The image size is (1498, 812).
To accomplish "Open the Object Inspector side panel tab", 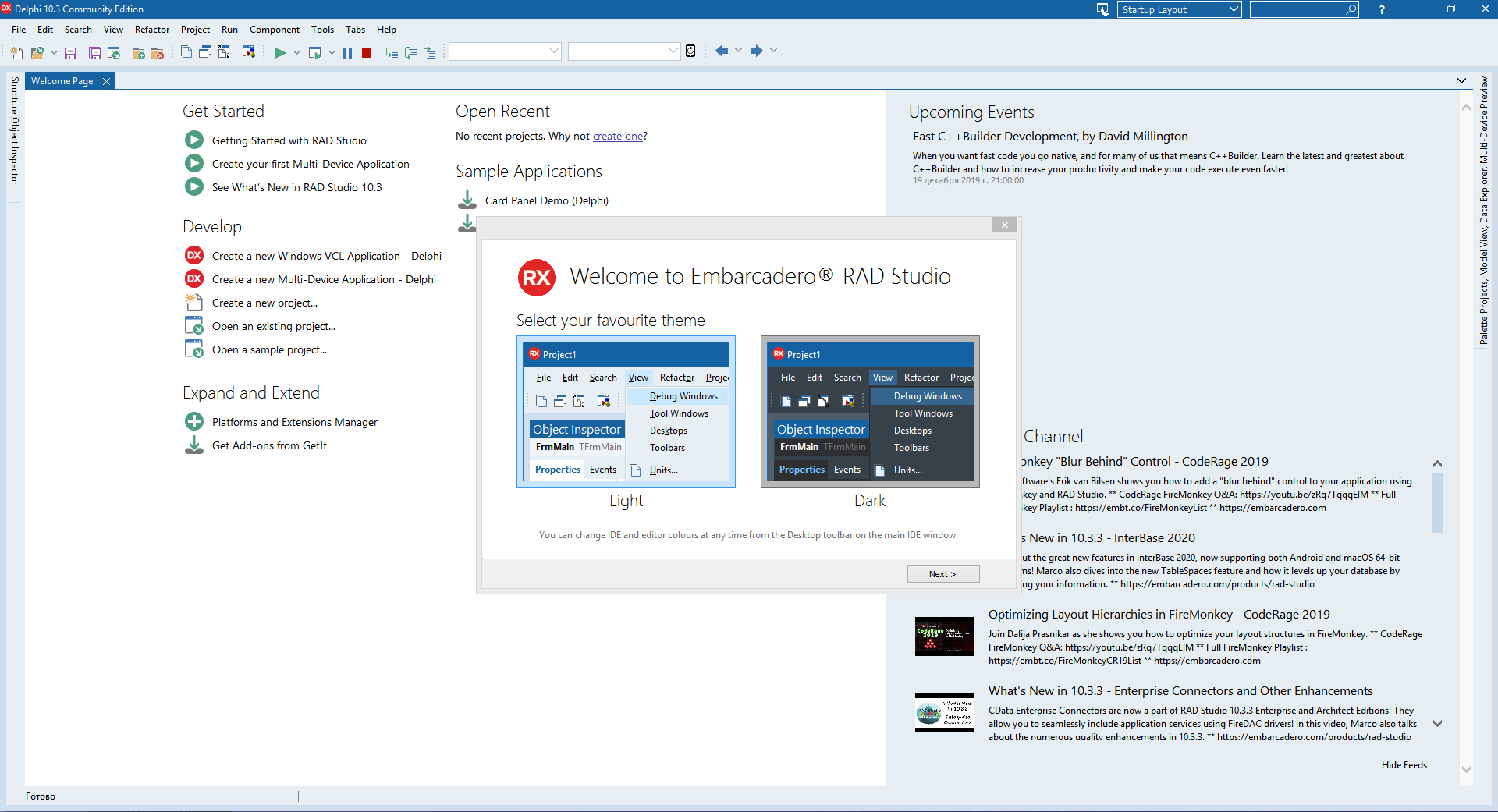I will coord(14,151).
